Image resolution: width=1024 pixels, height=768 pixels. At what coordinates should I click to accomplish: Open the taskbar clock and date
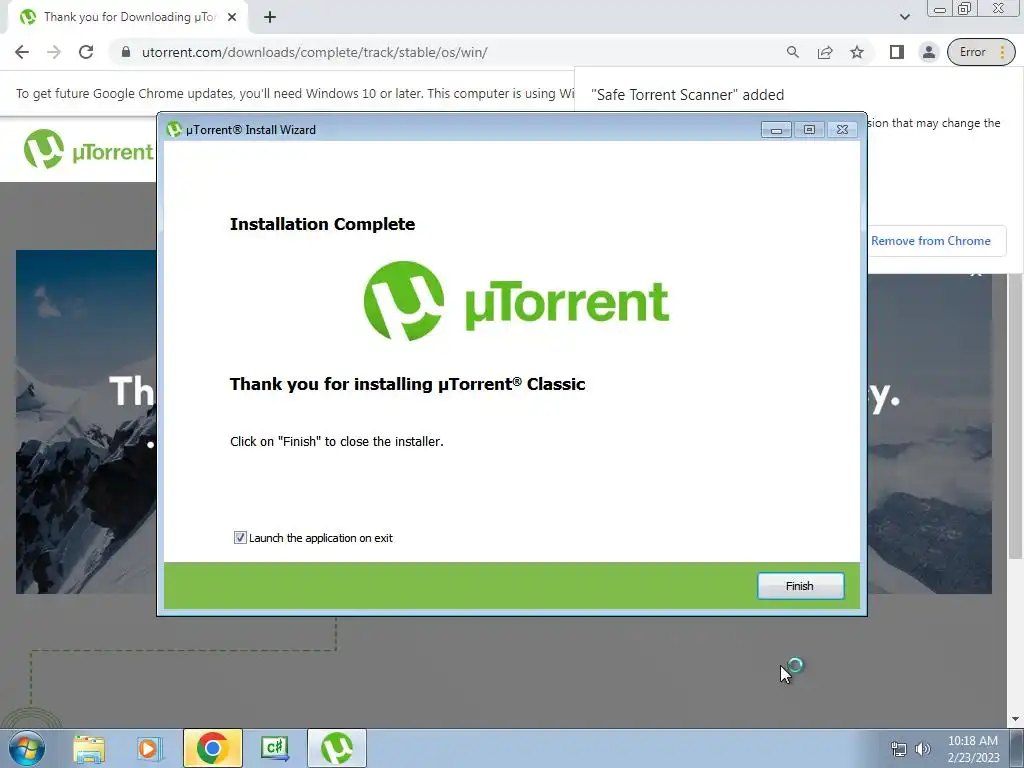tap(973, 749)
